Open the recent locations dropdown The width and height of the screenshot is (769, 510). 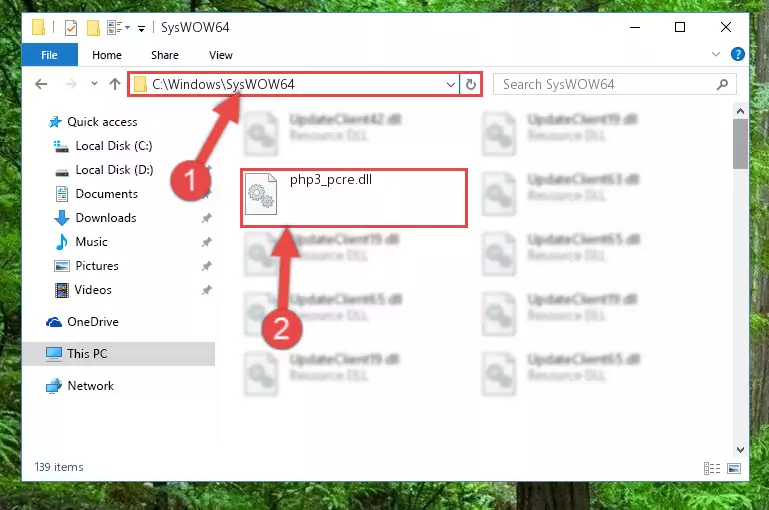coord(94,84)
